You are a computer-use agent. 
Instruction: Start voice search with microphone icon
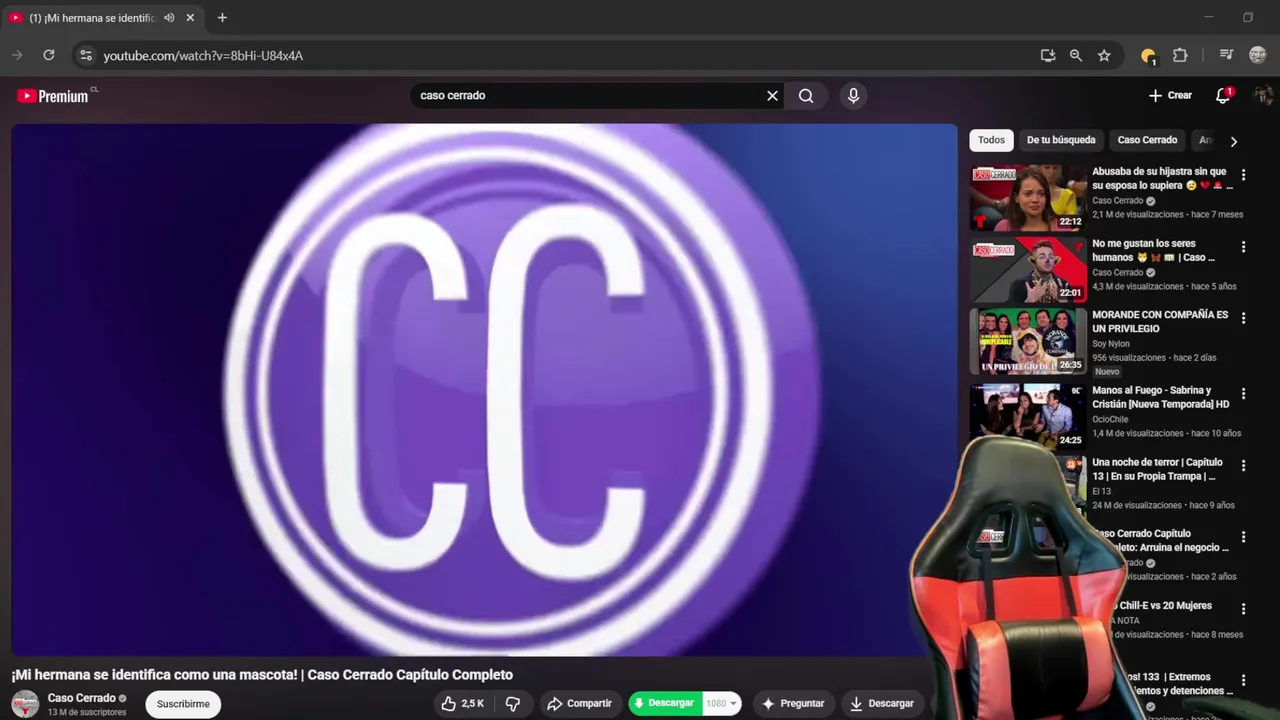(x=853, y=95)
